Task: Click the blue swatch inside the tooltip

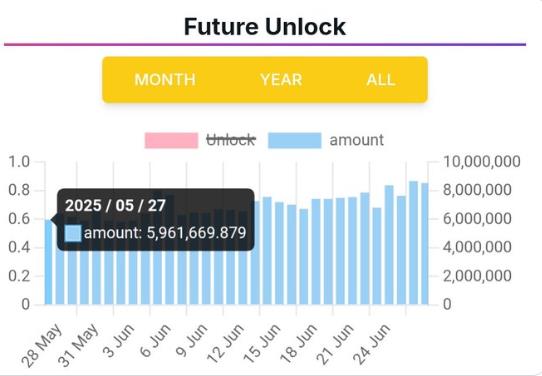Action: click(73, 233)
